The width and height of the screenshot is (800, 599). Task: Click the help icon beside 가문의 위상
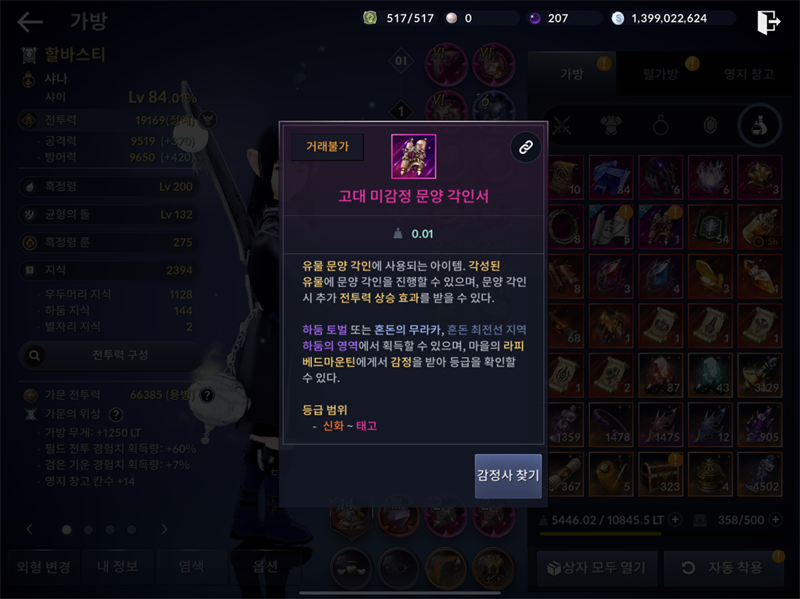pos(116,414)
